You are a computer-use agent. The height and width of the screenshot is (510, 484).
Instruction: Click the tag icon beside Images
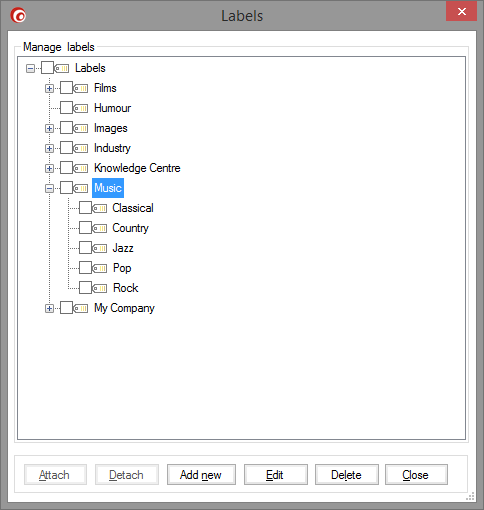(x=81, y=128)
